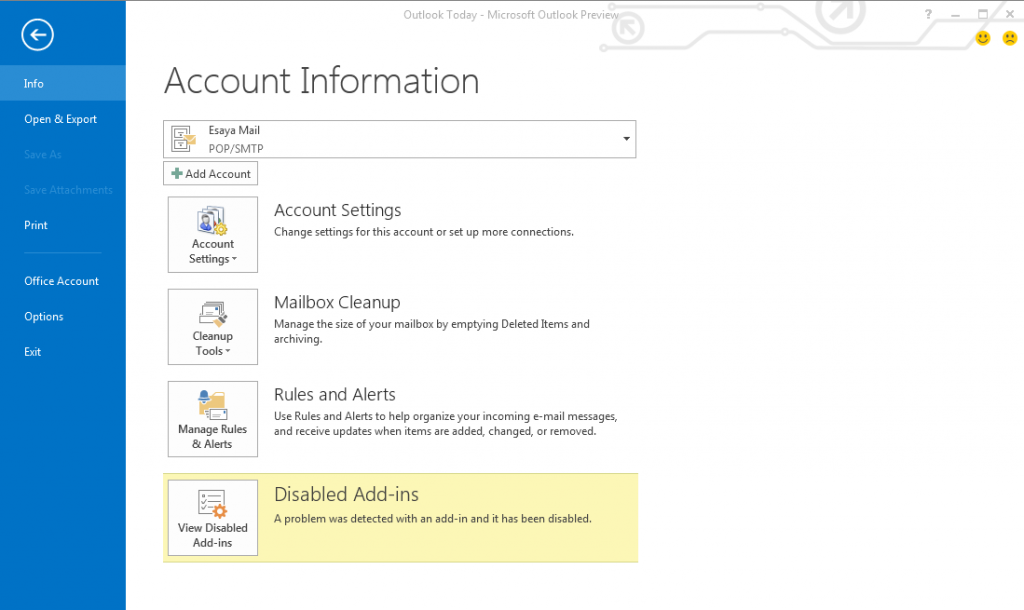Maximize the Outlook window
Viewport: 1024px width, 610px height.
(983, 14)
